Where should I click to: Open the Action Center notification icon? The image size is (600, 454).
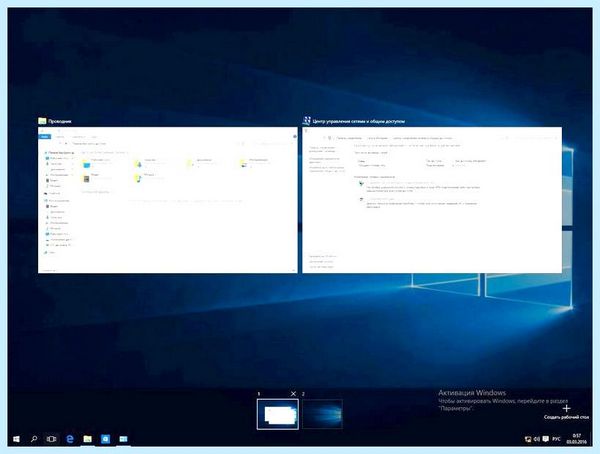coord(546,439)
